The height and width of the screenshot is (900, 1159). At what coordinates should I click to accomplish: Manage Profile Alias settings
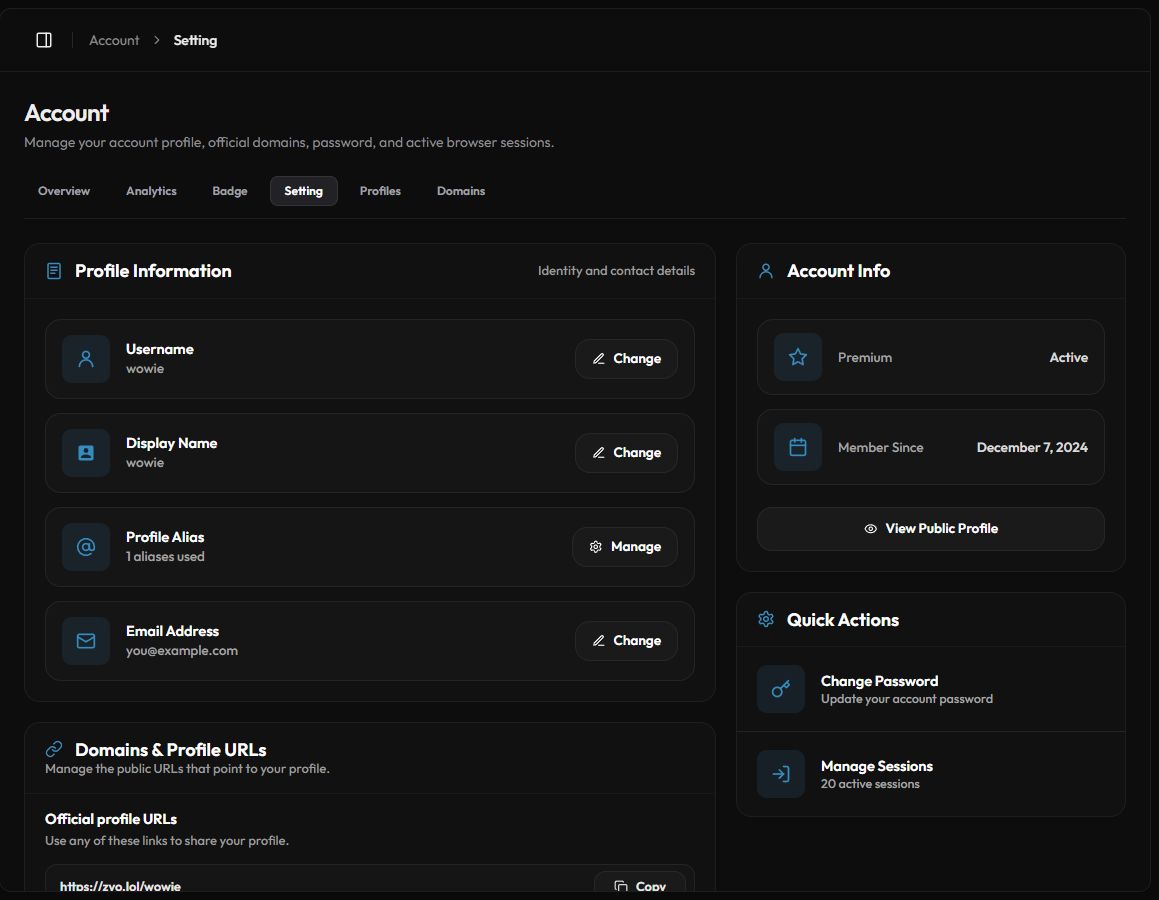click(625, 547)
